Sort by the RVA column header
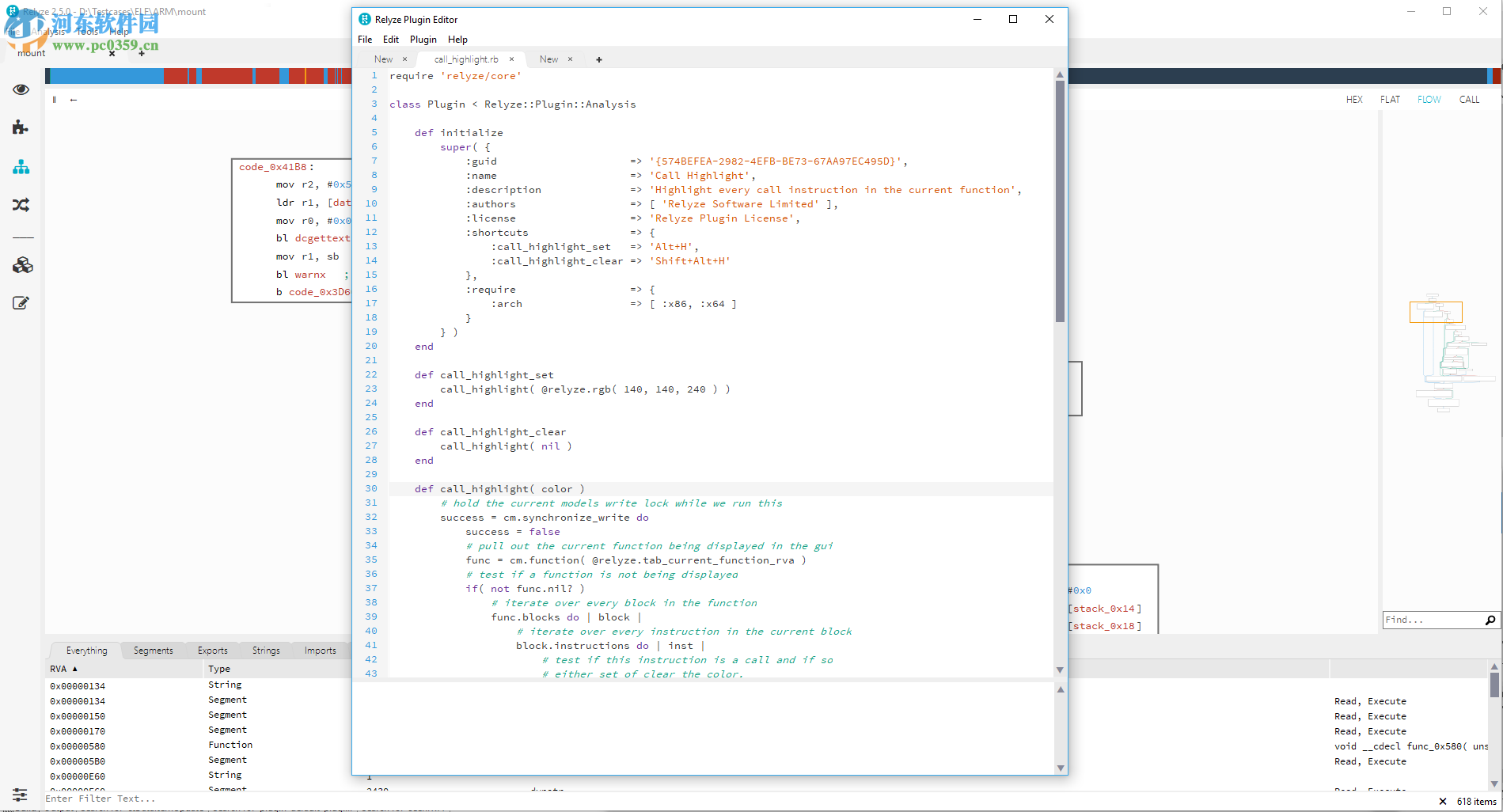The height and width of the screenshot is (812, 1503). click(x=125, y=670)
